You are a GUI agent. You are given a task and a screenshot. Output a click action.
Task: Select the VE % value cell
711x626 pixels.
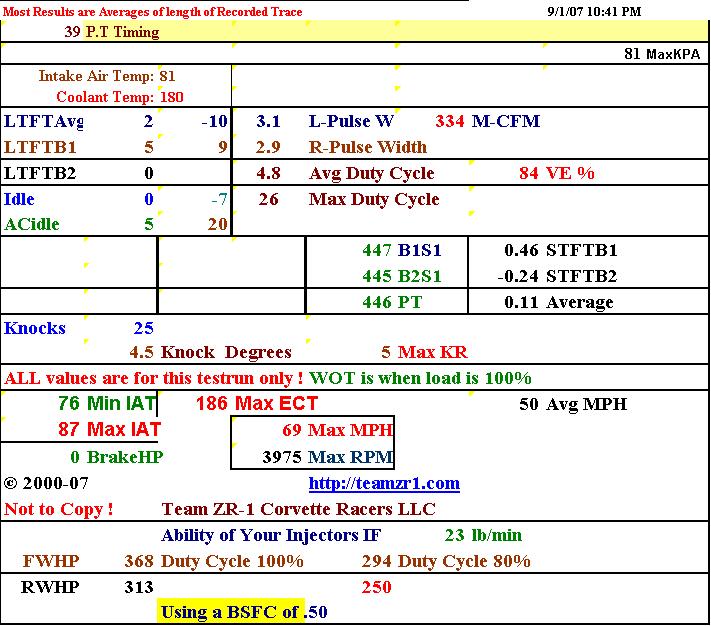[x=556, y=173]
